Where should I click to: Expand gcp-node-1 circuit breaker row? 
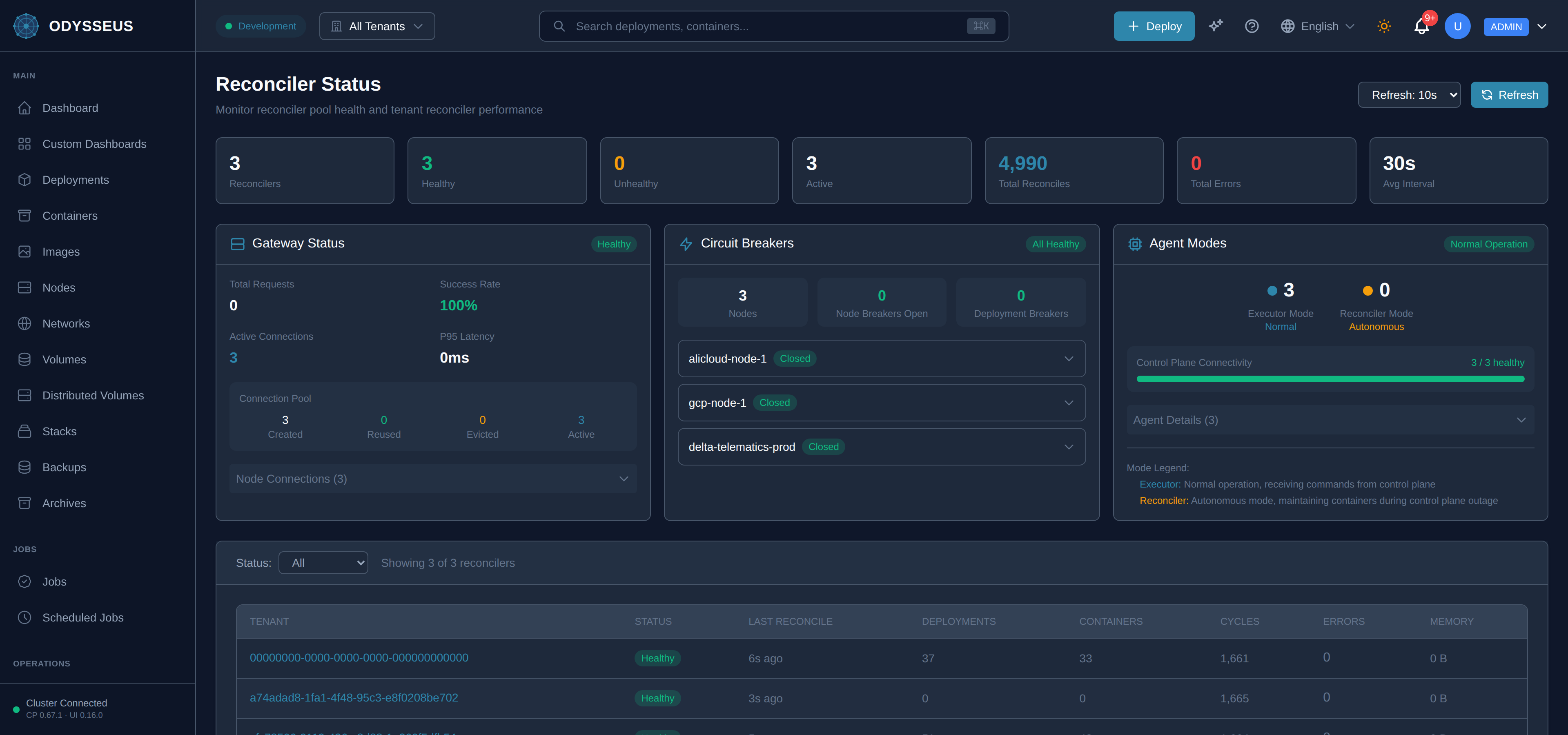[882, 402]
